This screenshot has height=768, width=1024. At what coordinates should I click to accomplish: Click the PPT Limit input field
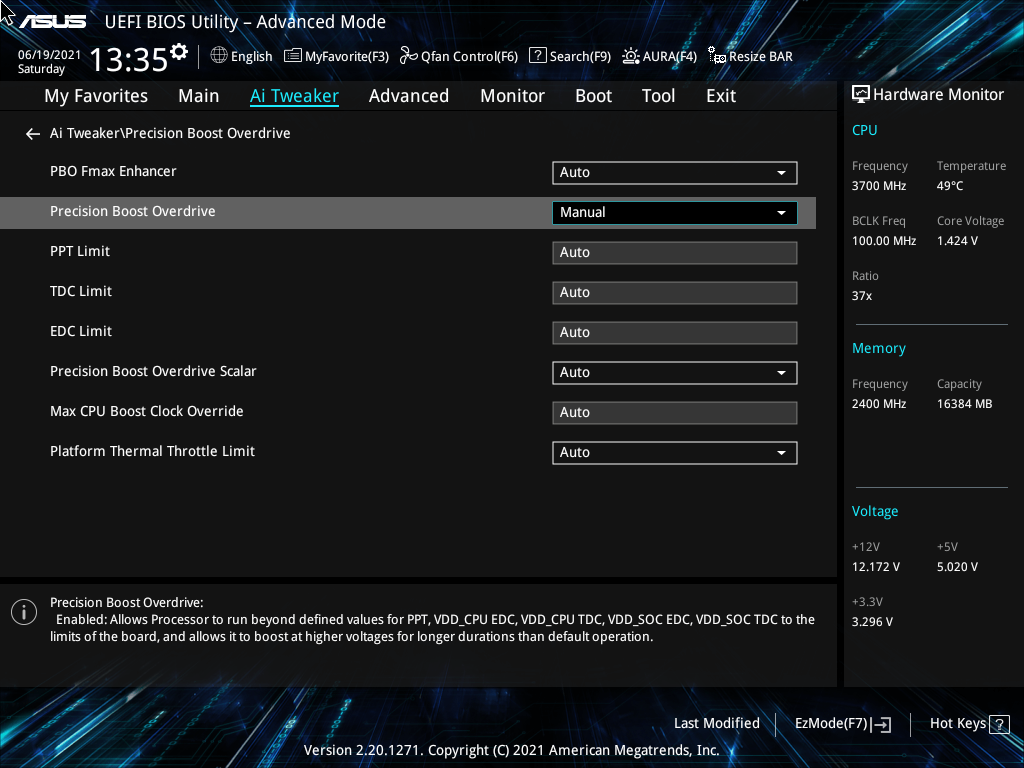click(x=674, y=252)
